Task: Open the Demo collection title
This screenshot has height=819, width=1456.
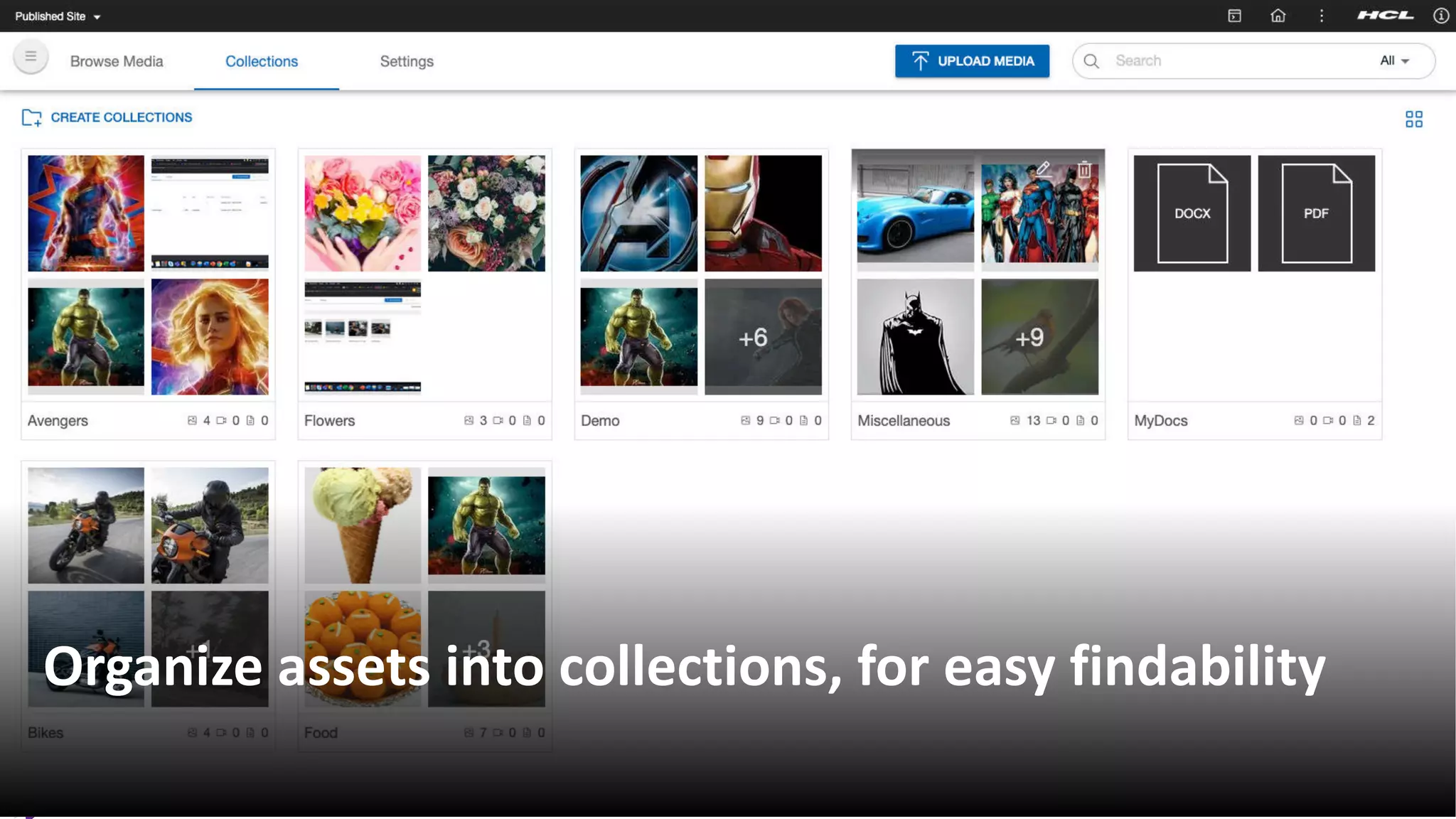Action: (600, 421)
